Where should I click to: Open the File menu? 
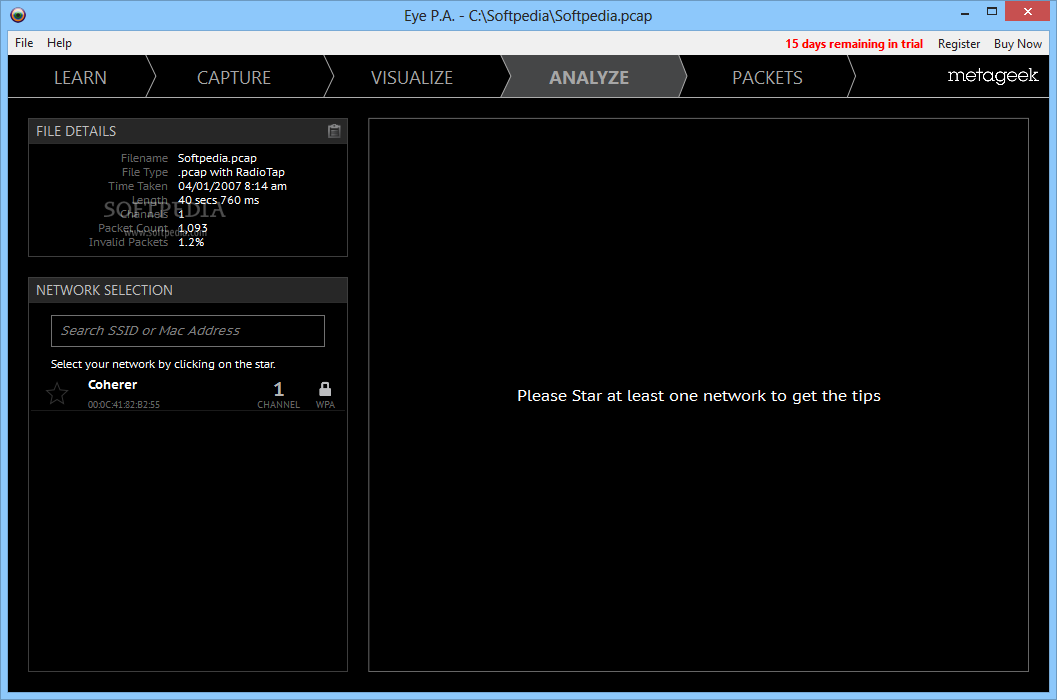click(x=24, y=42)
